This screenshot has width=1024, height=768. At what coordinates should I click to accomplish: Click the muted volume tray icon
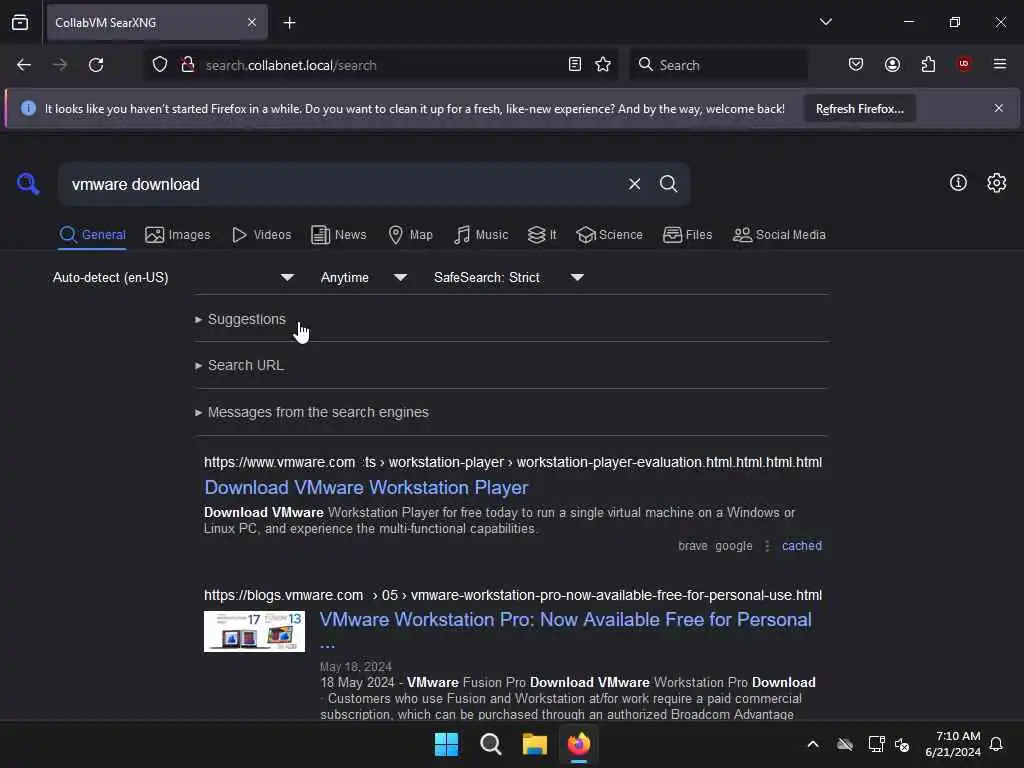click(902, 744)
